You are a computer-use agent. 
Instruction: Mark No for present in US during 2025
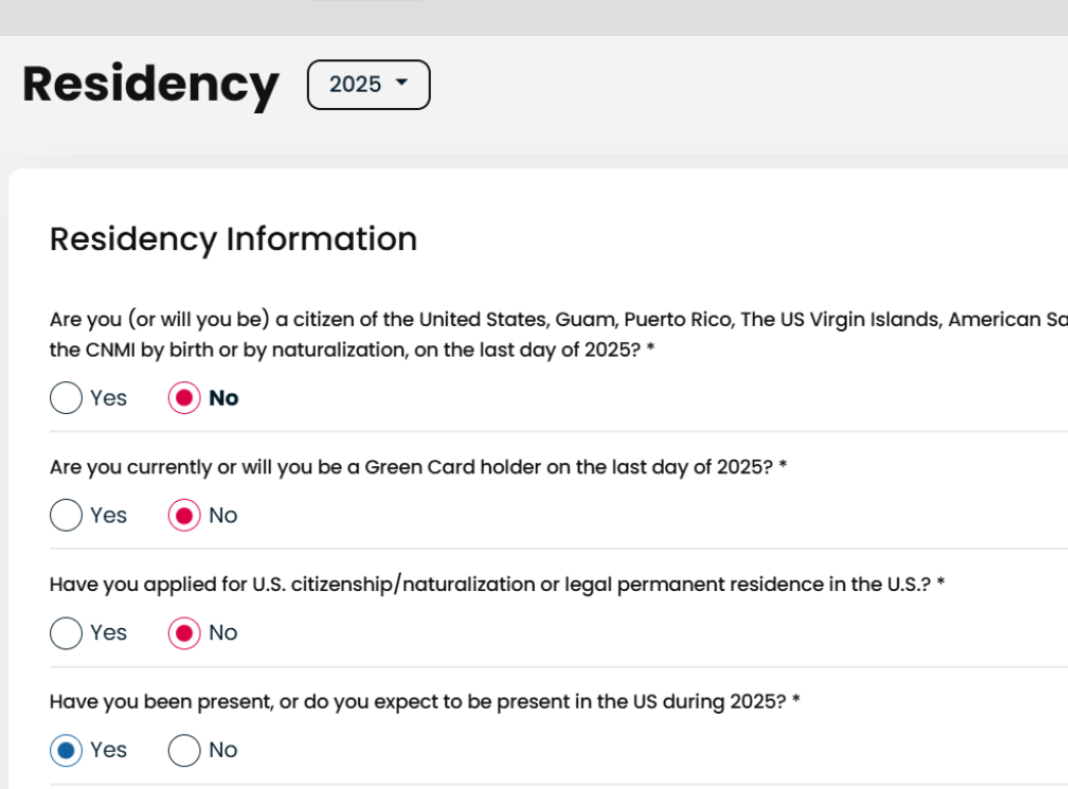pos(184,750)
